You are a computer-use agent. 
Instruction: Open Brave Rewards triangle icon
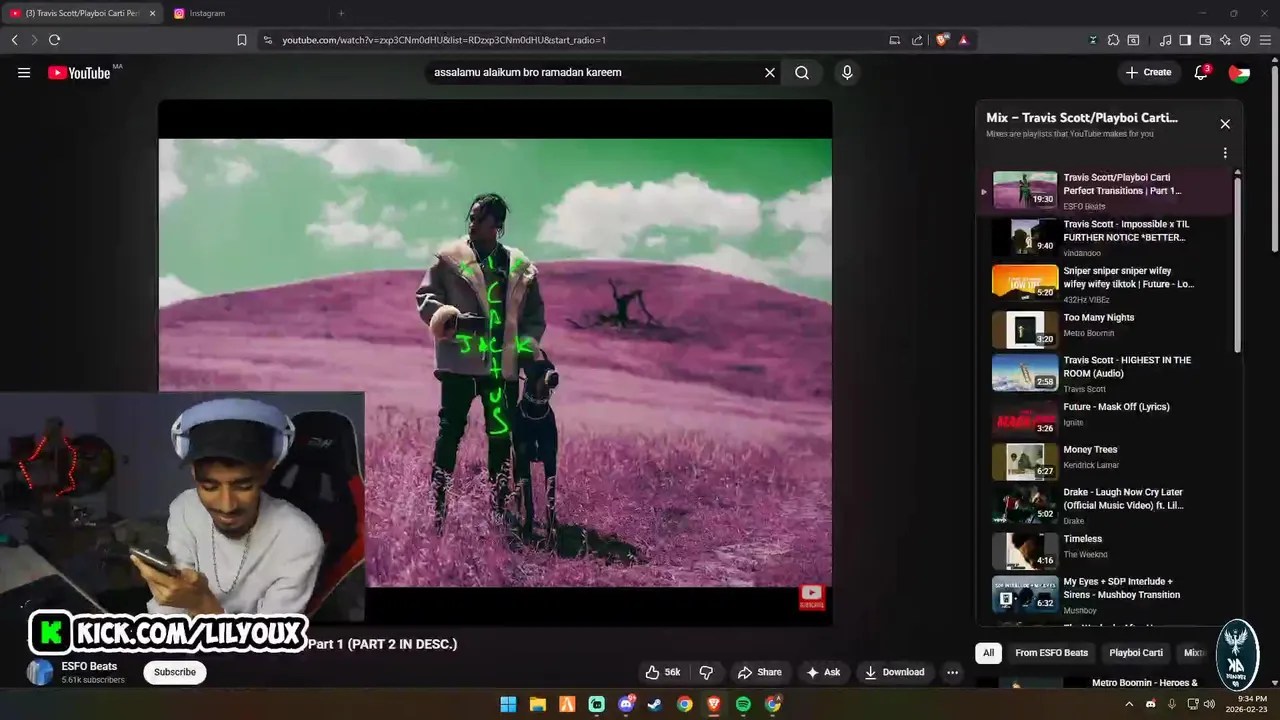pyautogui.click(x=964, y=40)
